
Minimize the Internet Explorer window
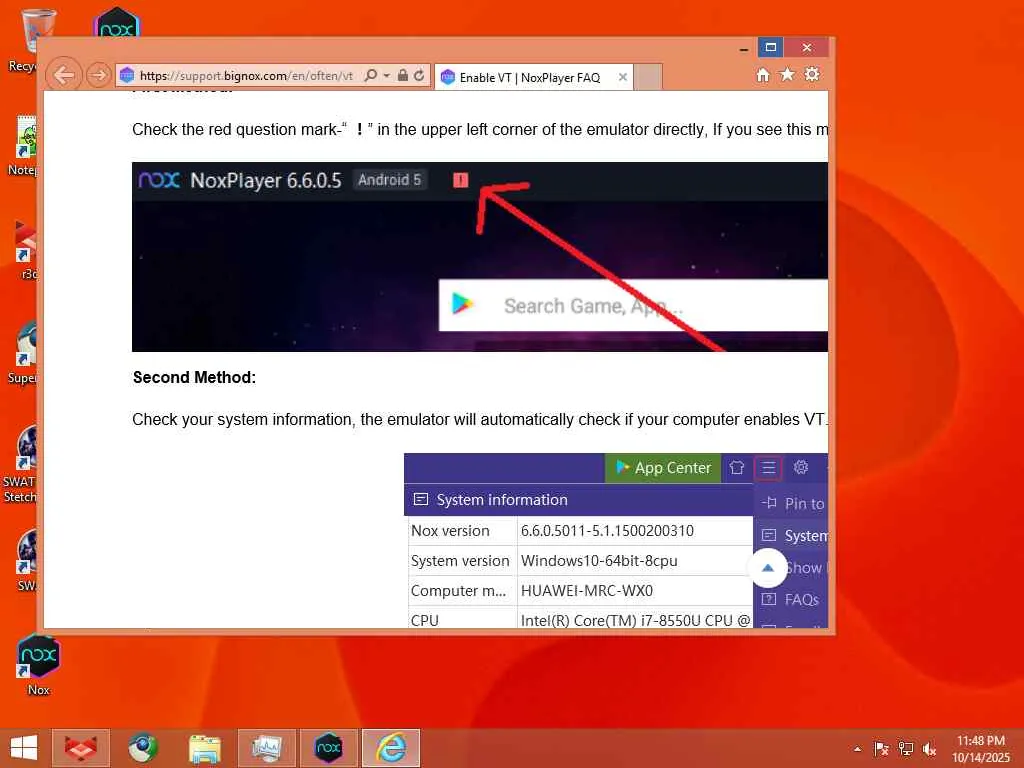tap(744, 48)
